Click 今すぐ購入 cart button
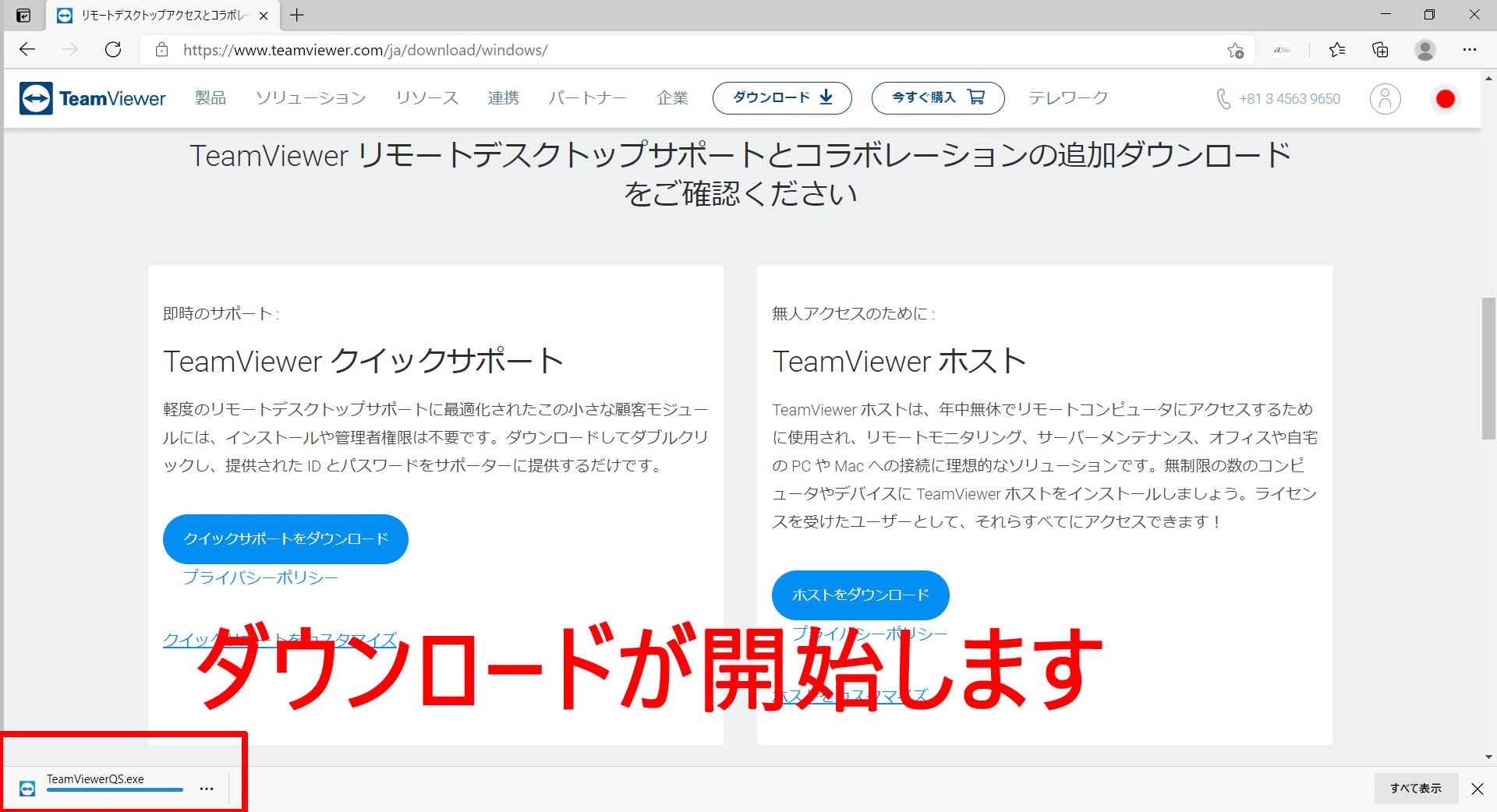Image resolution: width=1497 pixels, height=812 pixels. point(937,98)
